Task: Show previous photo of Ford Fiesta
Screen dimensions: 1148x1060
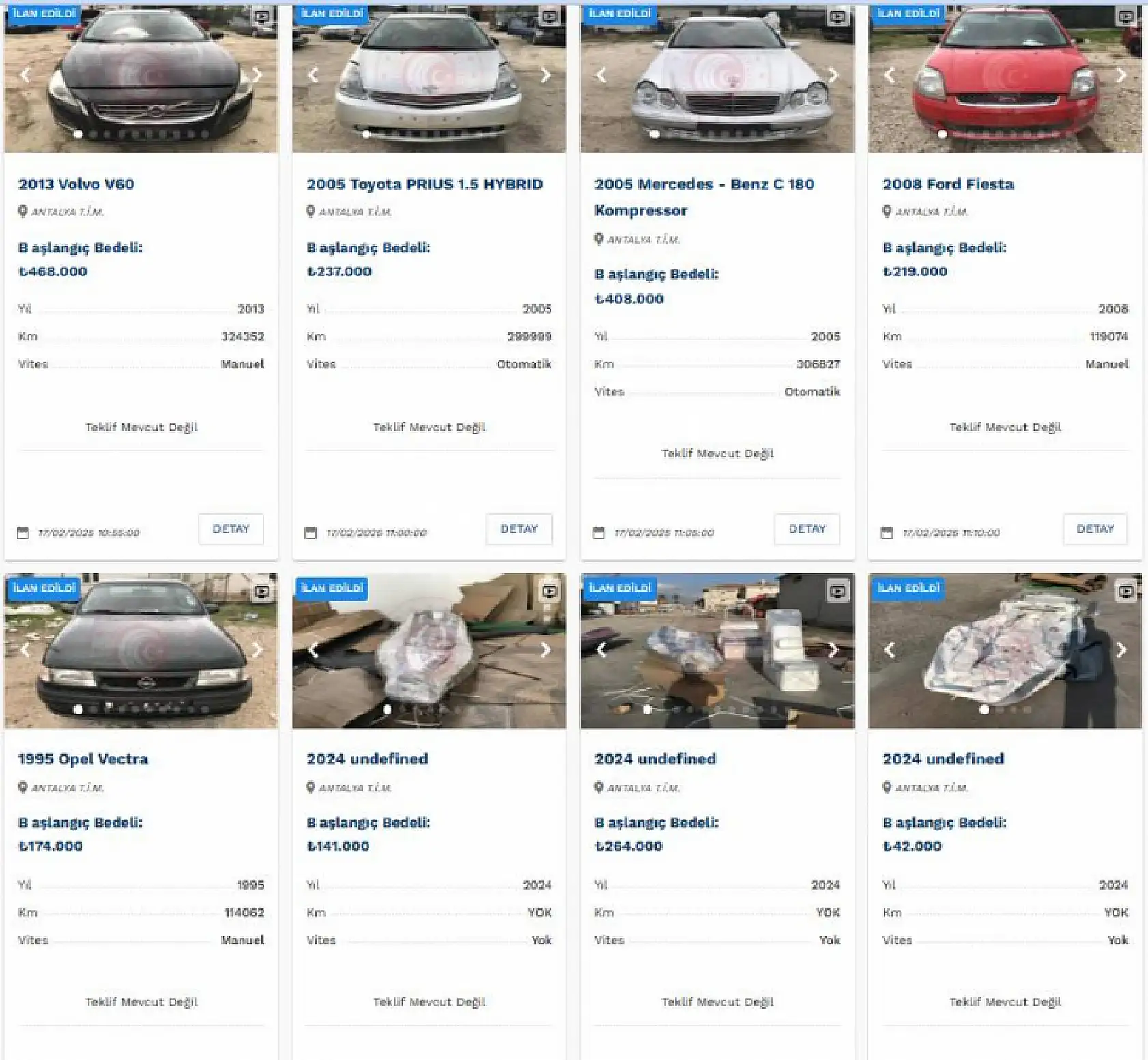Action: coord(889,75)
